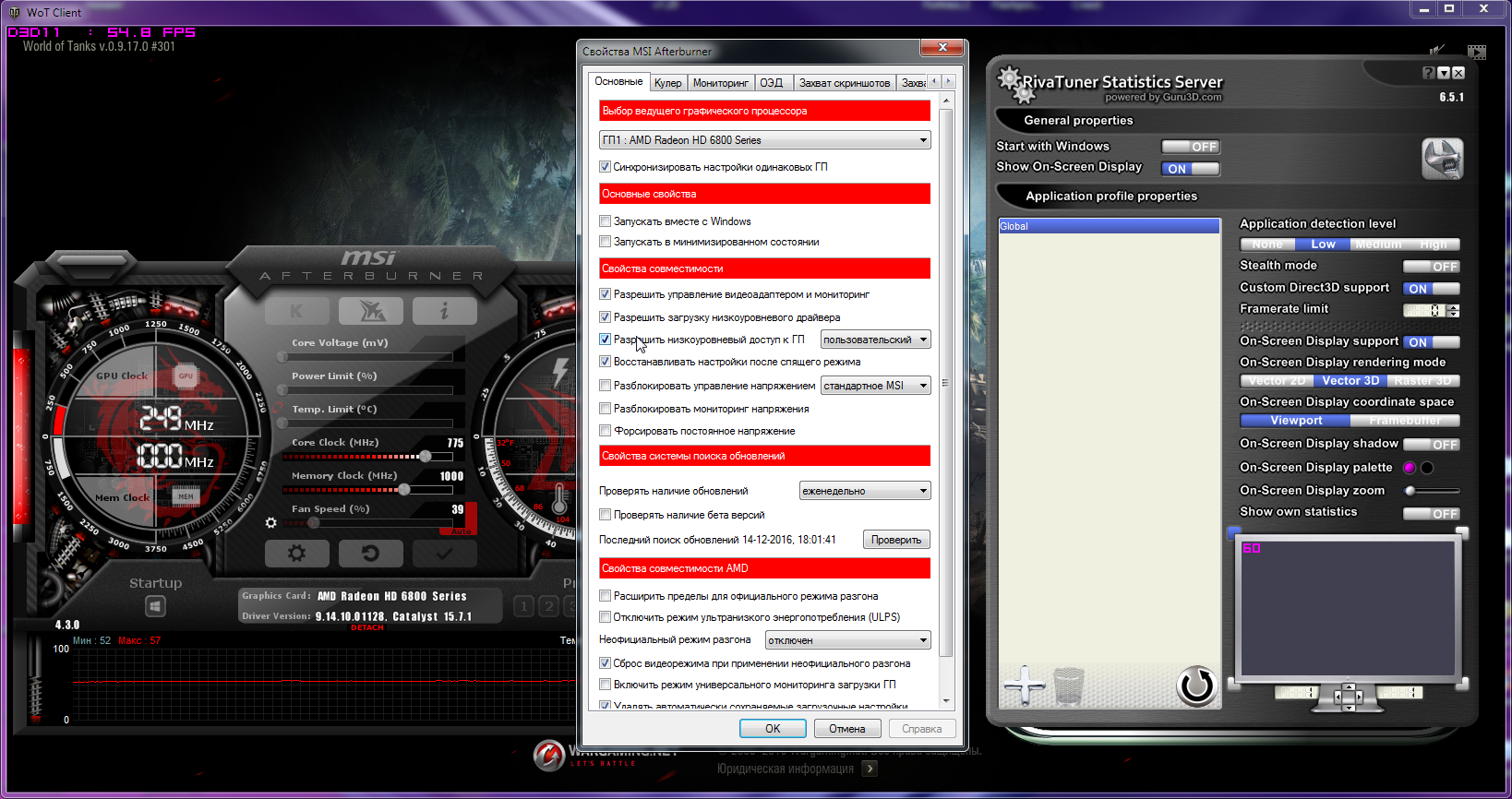This screenshot has width=1512, height=799.
Task: Open RivaTuner setup wrench icon
Action: coord(1442,159)
